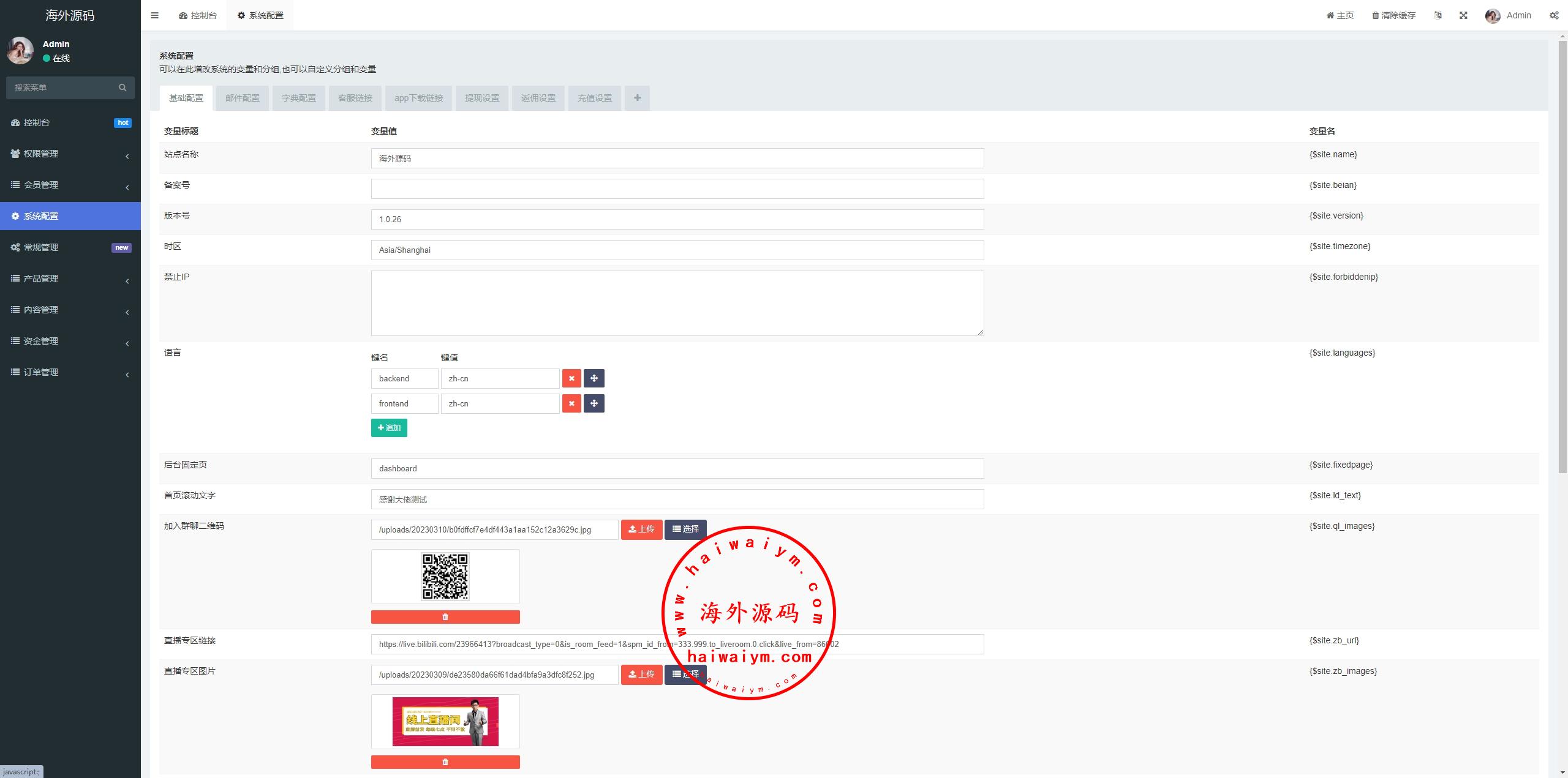The width and height of the screenshot is (1568, 778).
Task: Click the move handle for frontend row
Action: tap(594, 403)
